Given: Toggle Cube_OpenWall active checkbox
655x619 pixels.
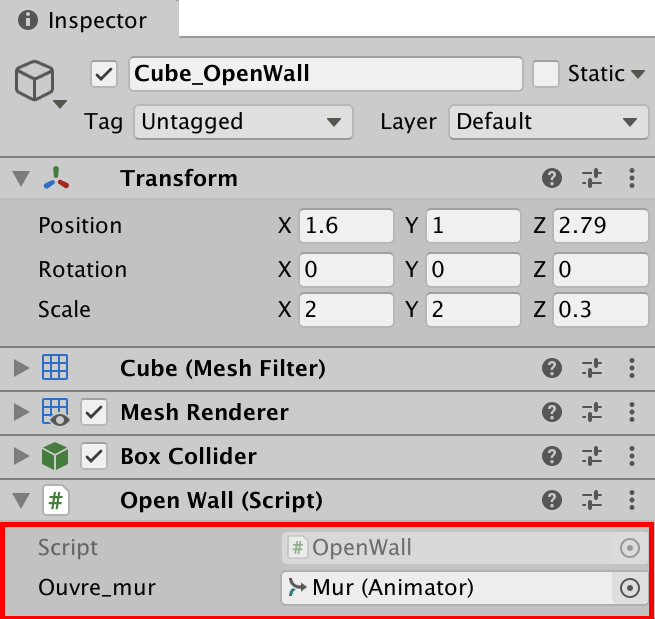Looking at the screenshot, I should (104, 74).
